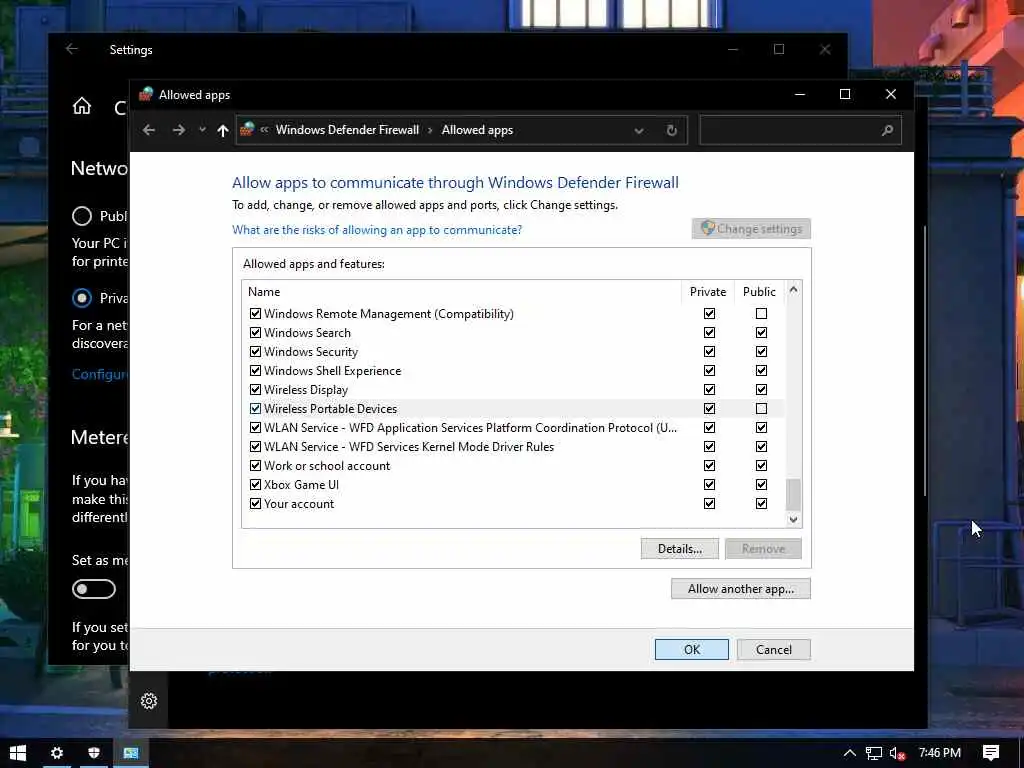Click the apps list scrollbar thumb
The image size is (1024, 768).
793,494
